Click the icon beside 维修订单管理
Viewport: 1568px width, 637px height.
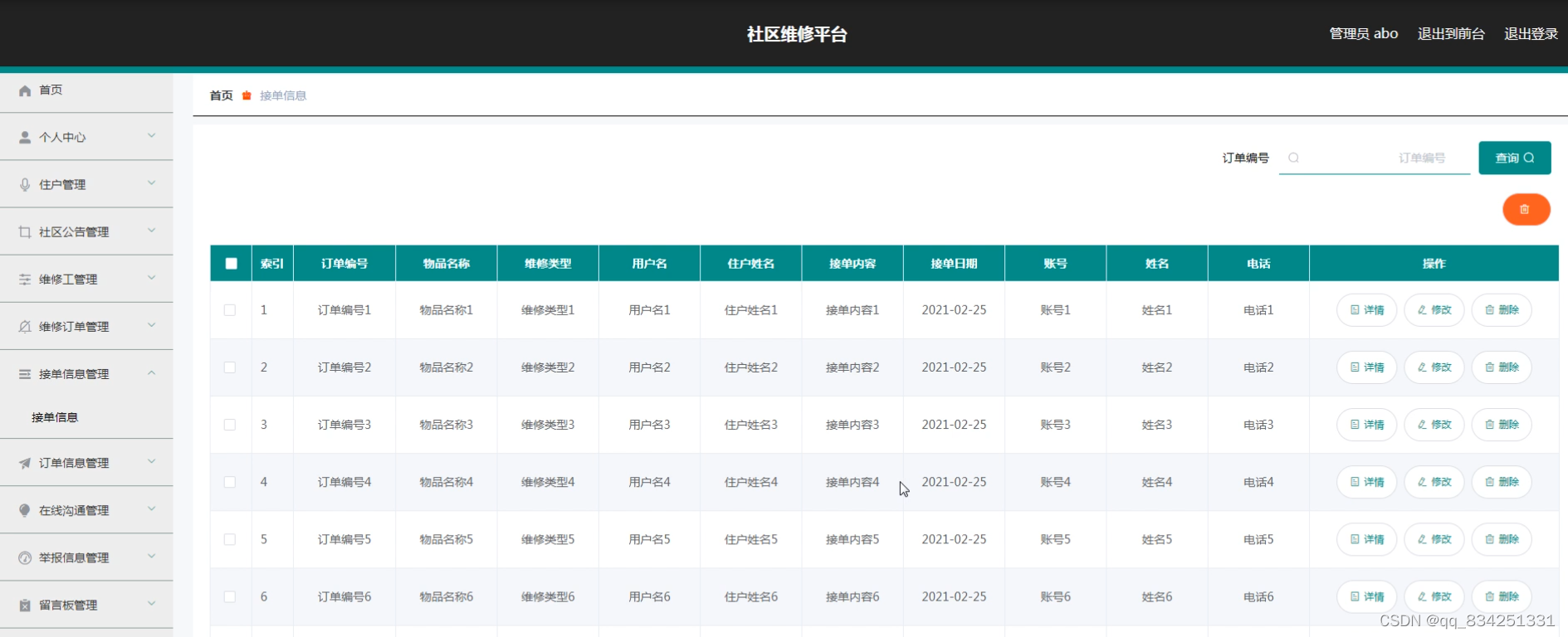coord(25,327)
